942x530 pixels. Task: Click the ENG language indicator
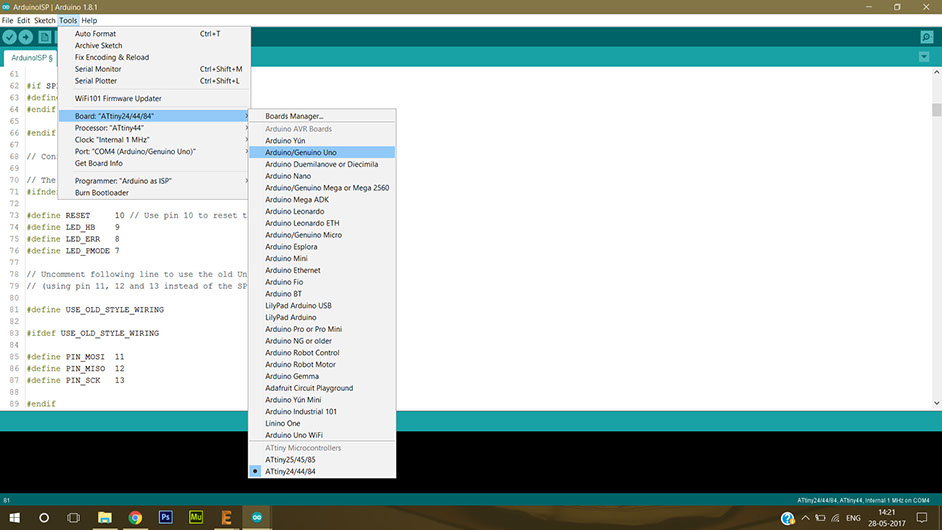click(x=853, y=518)
